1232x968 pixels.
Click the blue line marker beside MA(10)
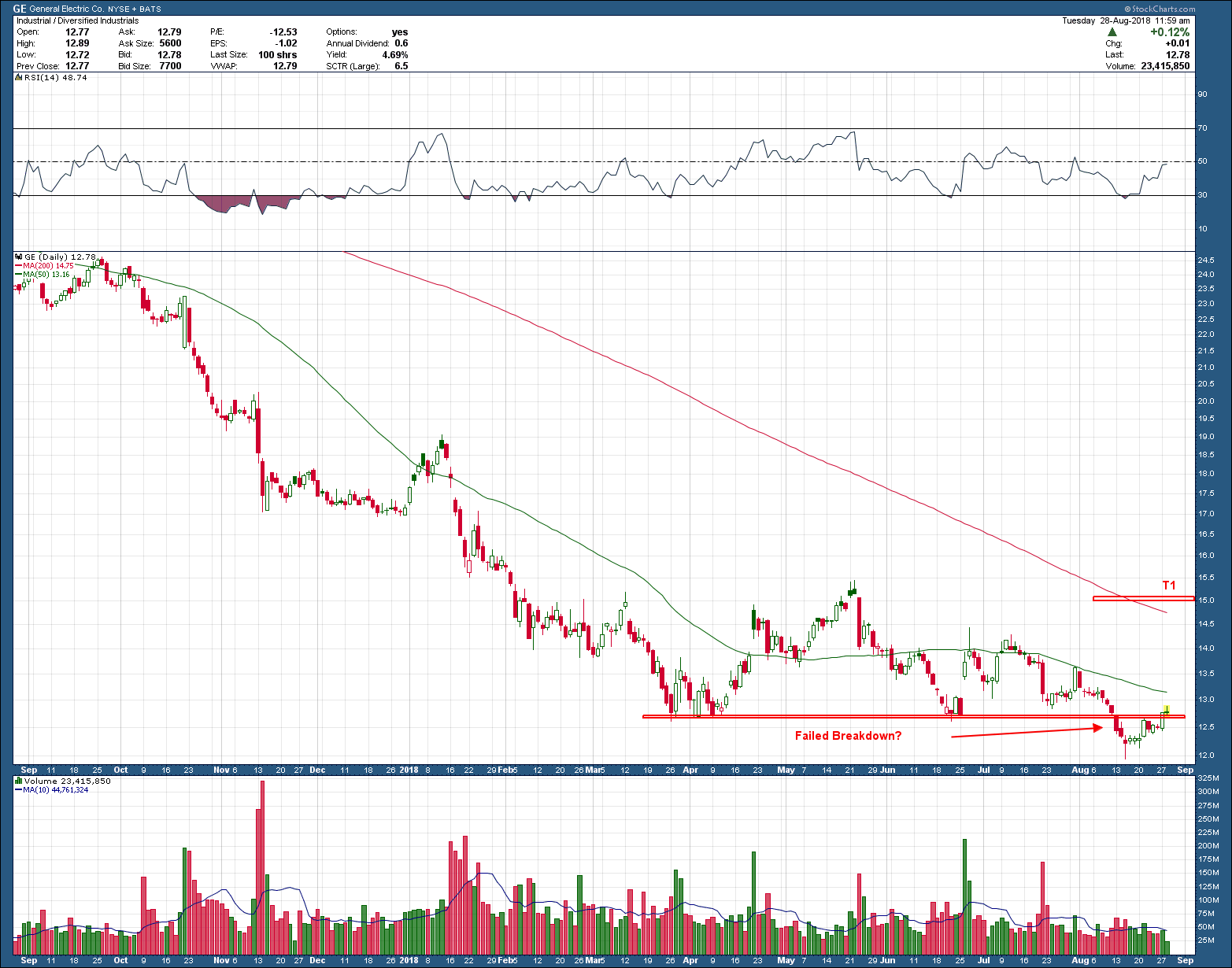click(x=19, y=789)
